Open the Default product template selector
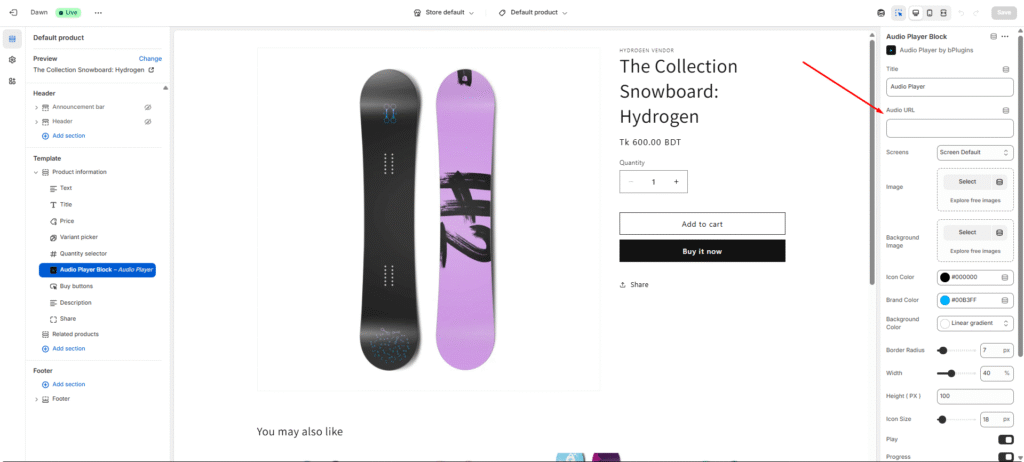 pos(538,12)
